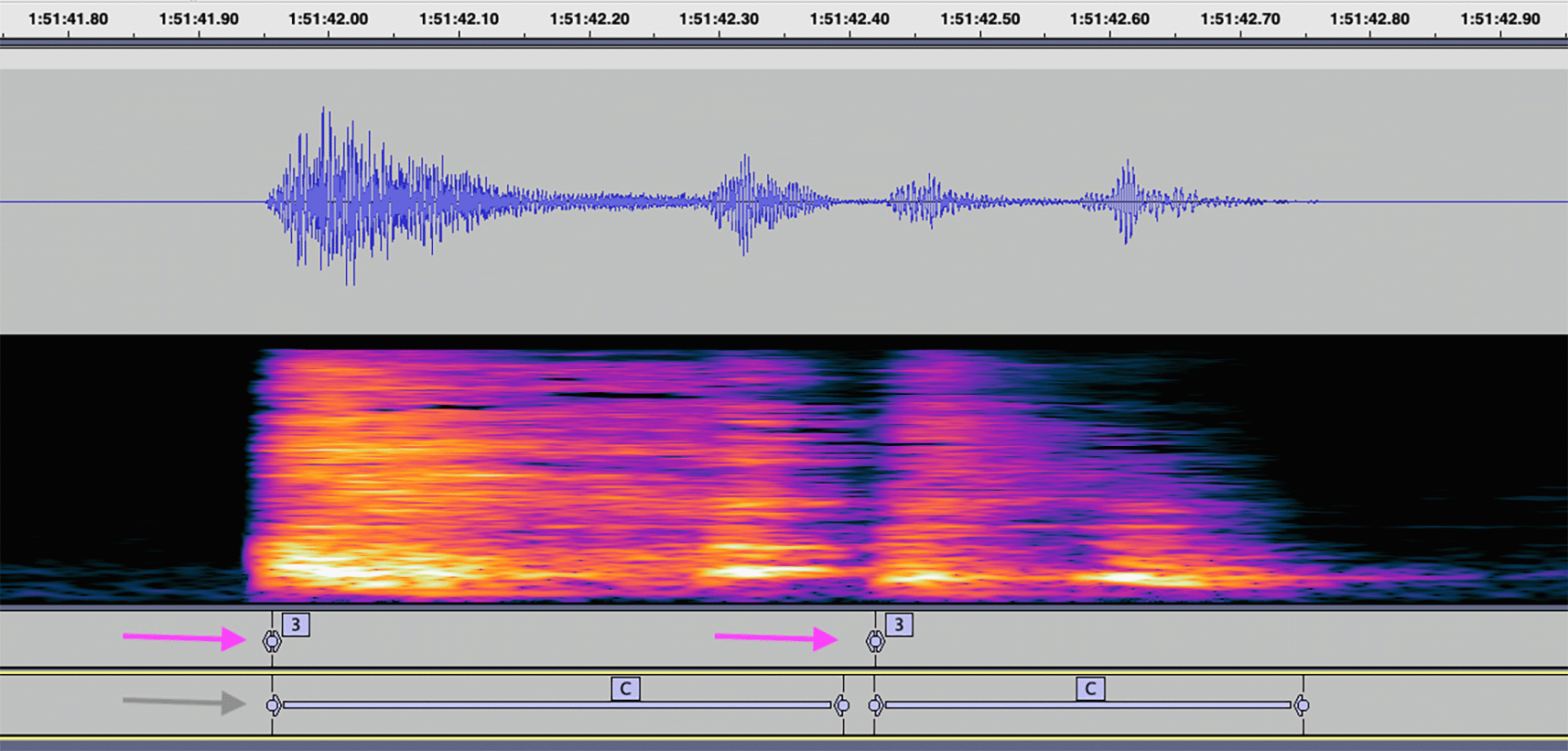
Task: Click timeline at 1:51:42.80
Action: [1370, 19]
